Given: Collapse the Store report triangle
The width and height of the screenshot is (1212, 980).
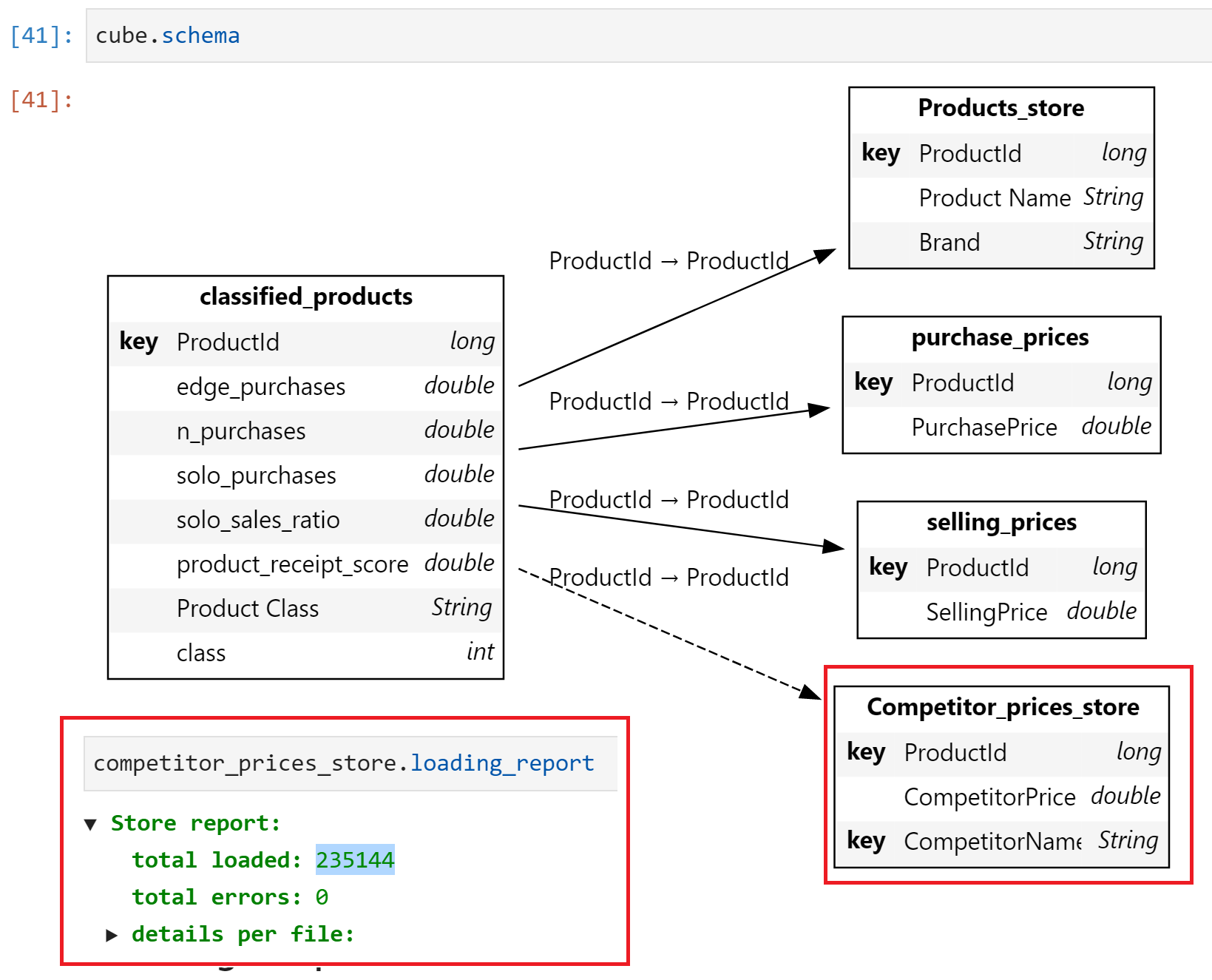Looking at the screenshot, I should (91, 824).
